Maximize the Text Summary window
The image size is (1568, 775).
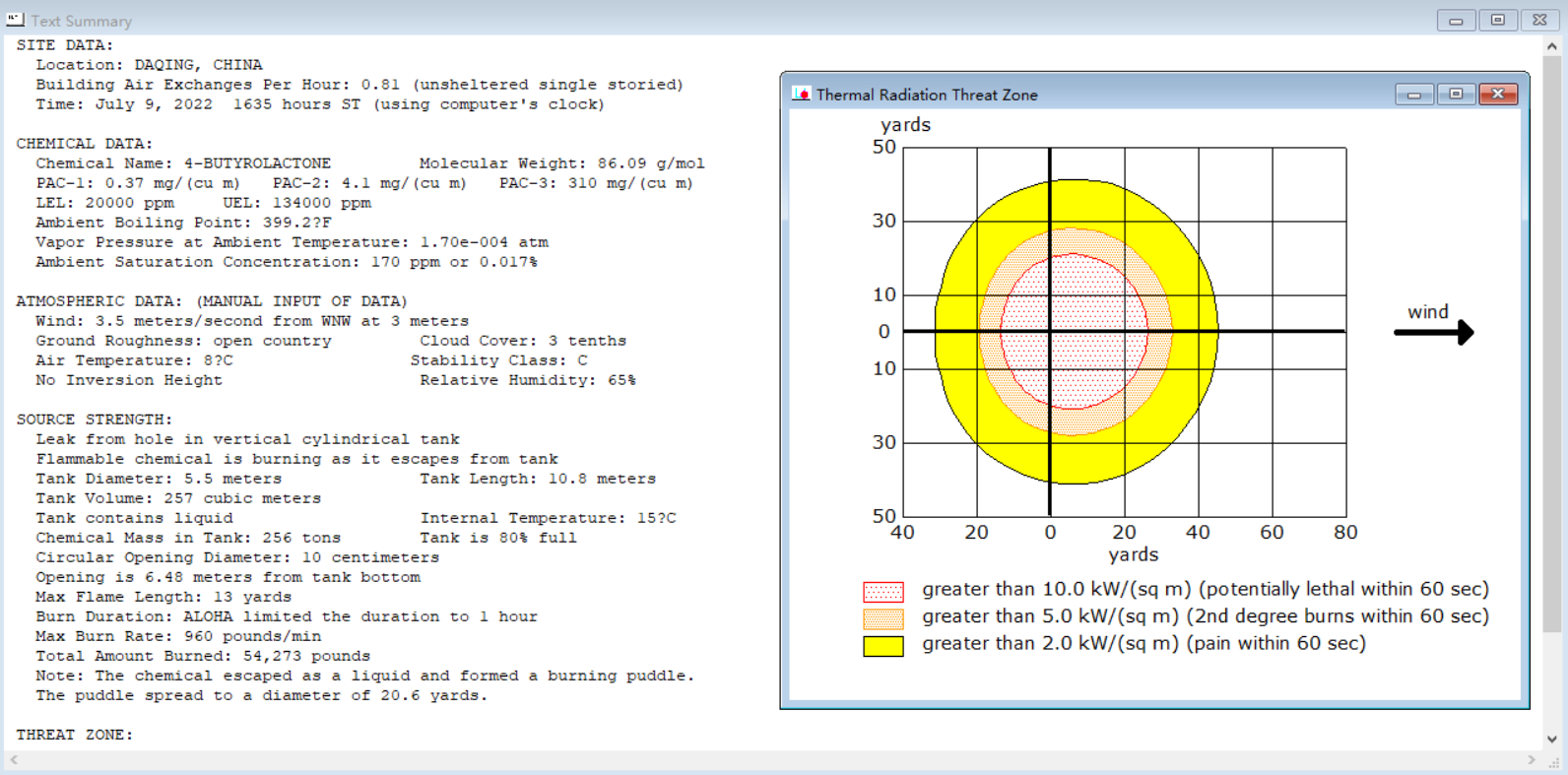tap(1498, 20)
